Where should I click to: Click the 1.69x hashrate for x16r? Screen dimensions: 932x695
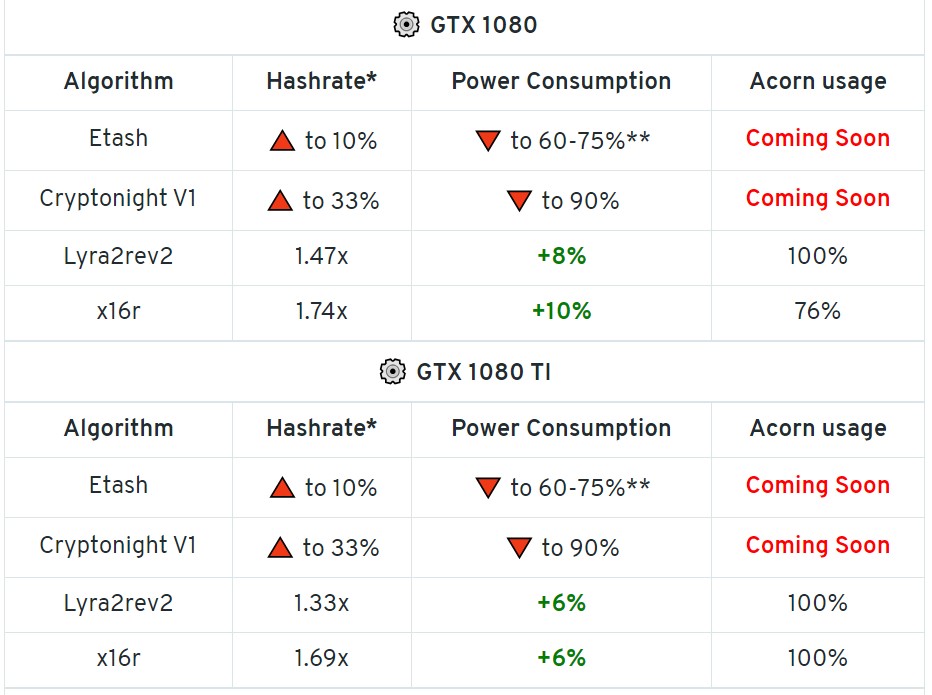pos(321,658)
